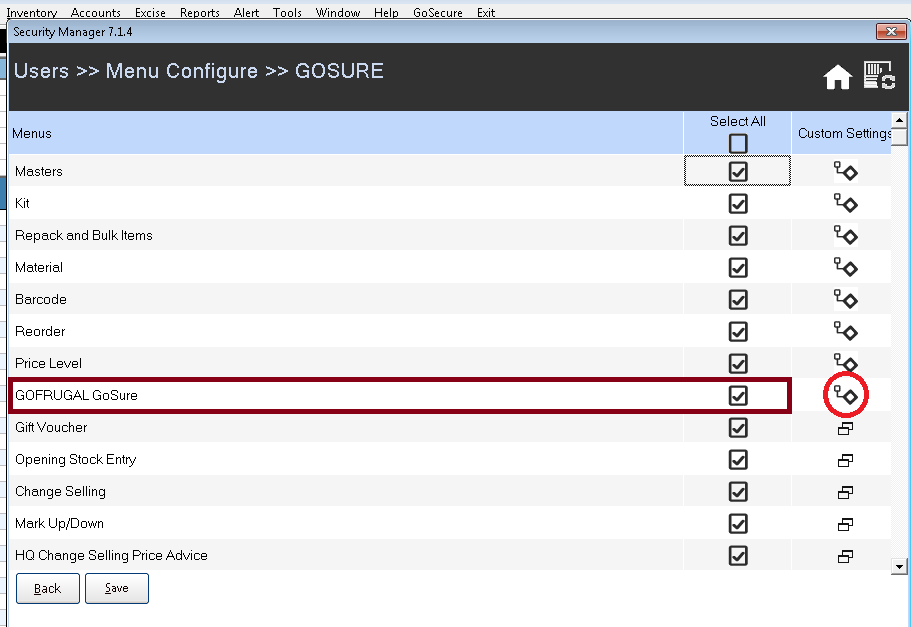Open custom settings for Price Level row
911x627 pixels.
click(x=845, y=363)
